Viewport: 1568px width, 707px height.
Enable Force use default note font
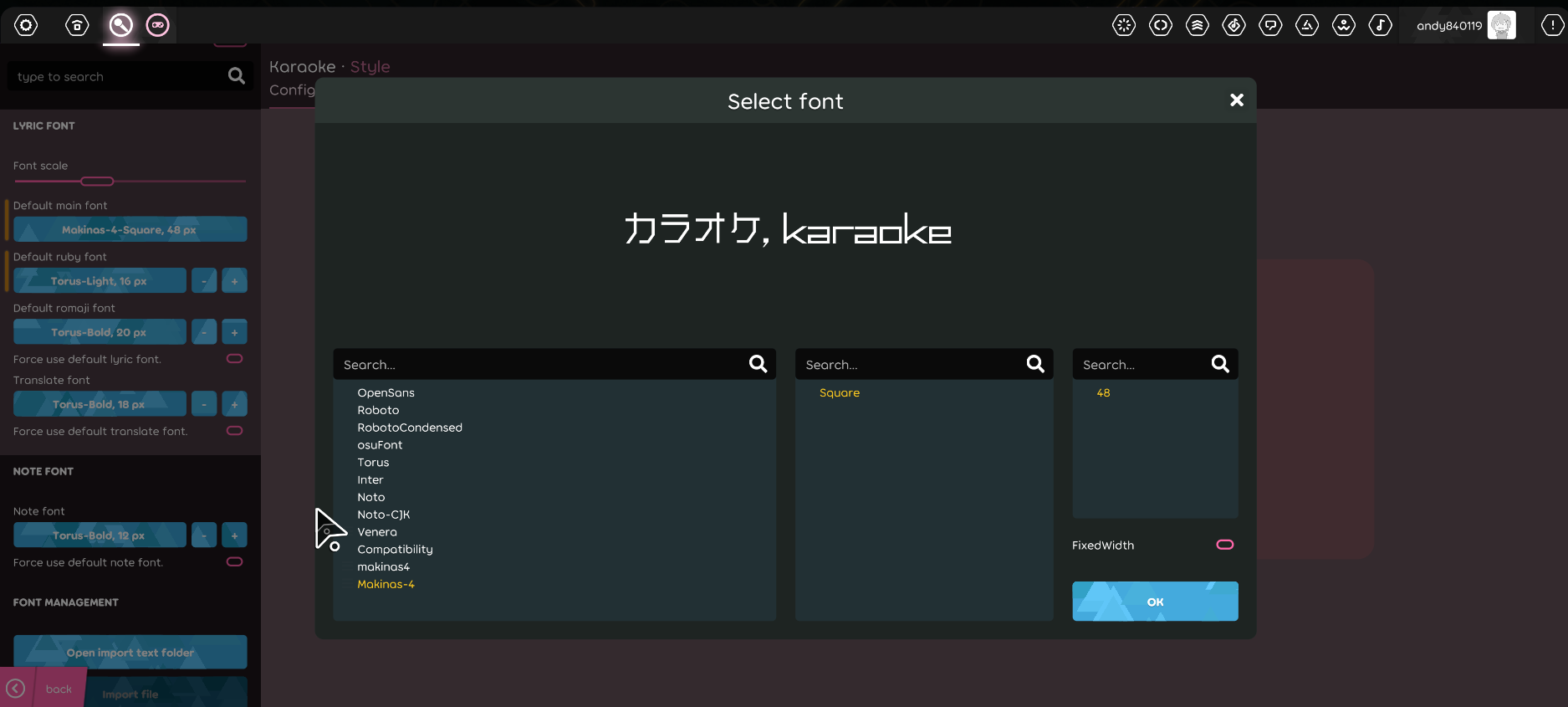click(x=235, y=562)
